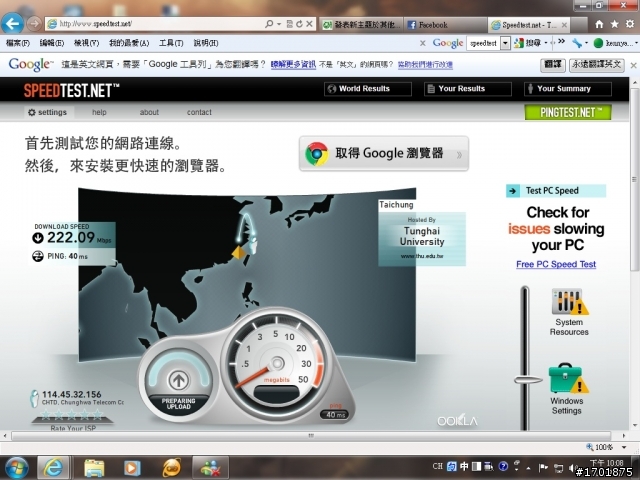Screen dimensions: 640x480
Task: Click the Windows Start orb
Action: pos(16,468)
